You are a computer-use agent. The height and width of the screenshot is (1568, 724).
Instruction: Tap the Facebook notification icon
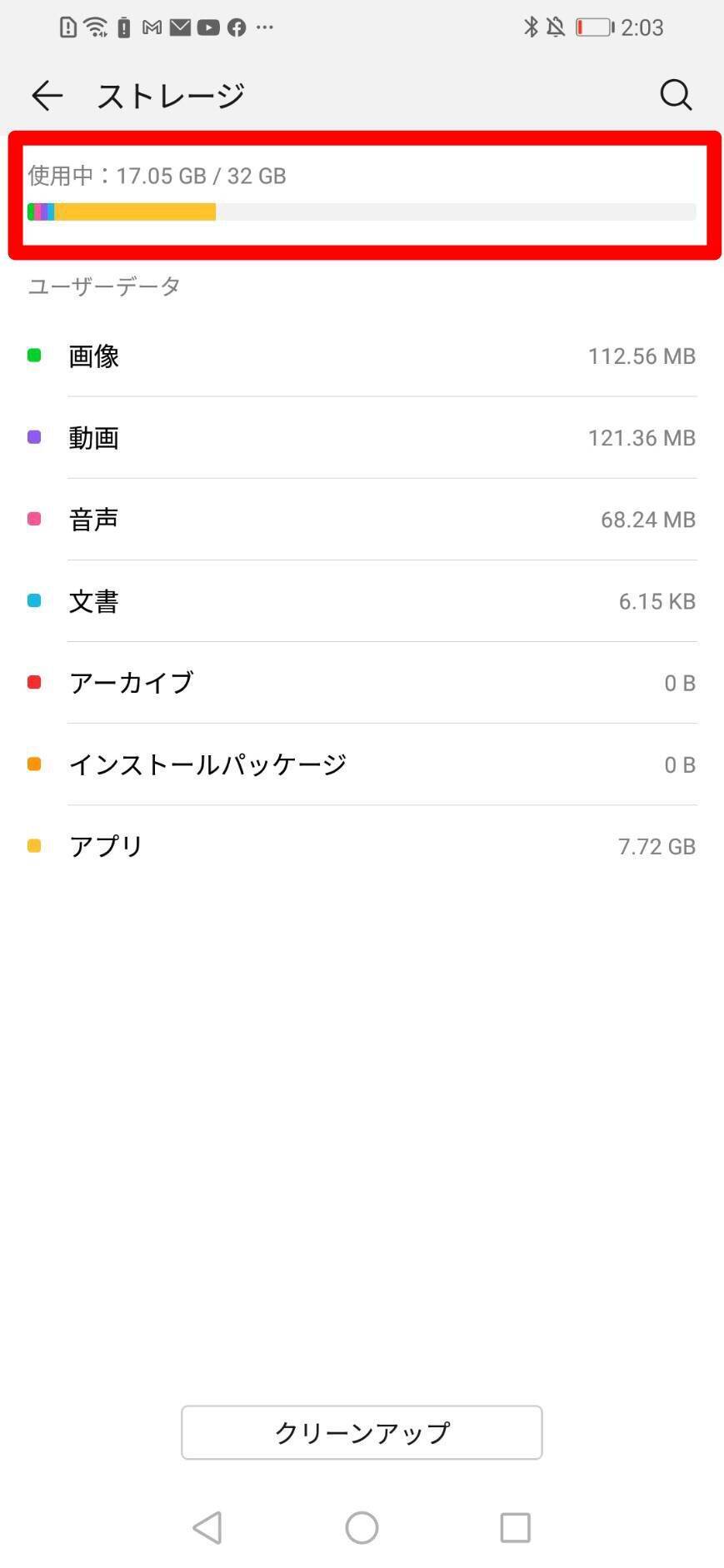pos(237,27)
